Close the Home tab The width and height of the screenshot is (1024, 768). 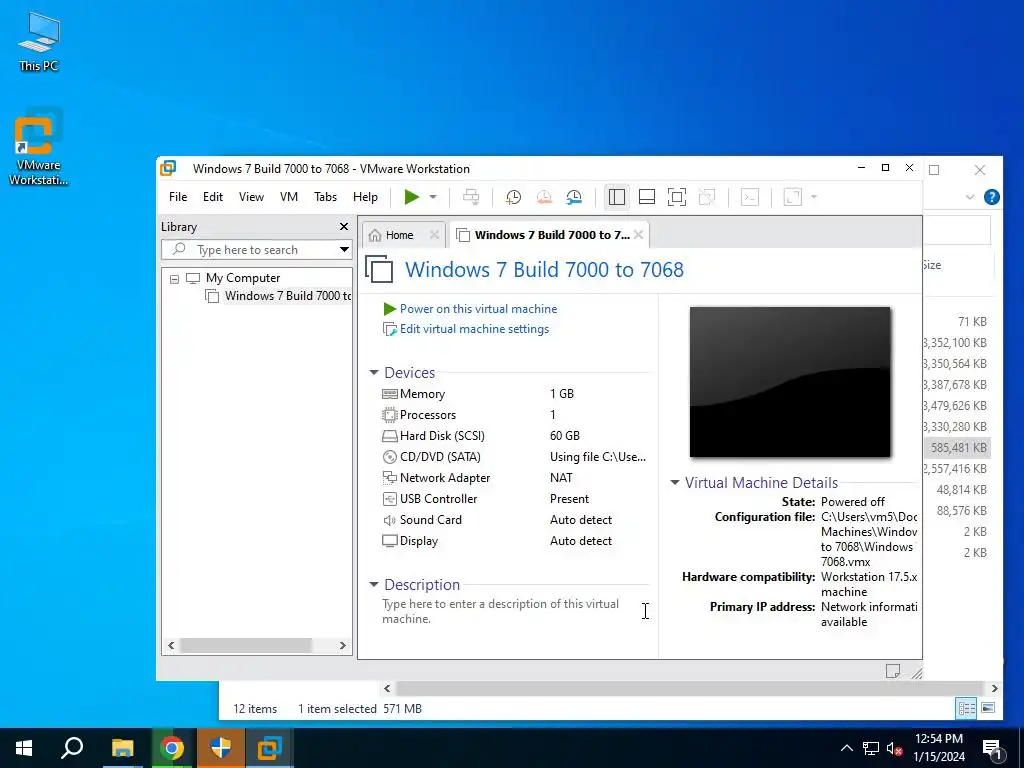(x=434, y=234)
